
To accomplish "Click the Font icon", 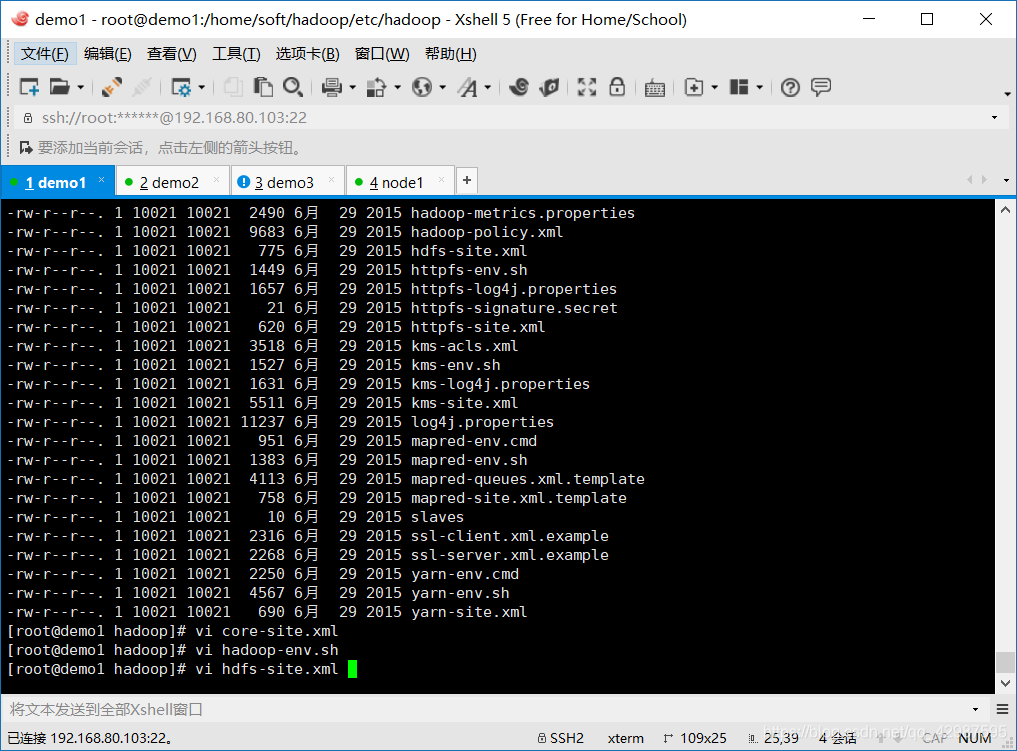I will click(x=468, y=87).
